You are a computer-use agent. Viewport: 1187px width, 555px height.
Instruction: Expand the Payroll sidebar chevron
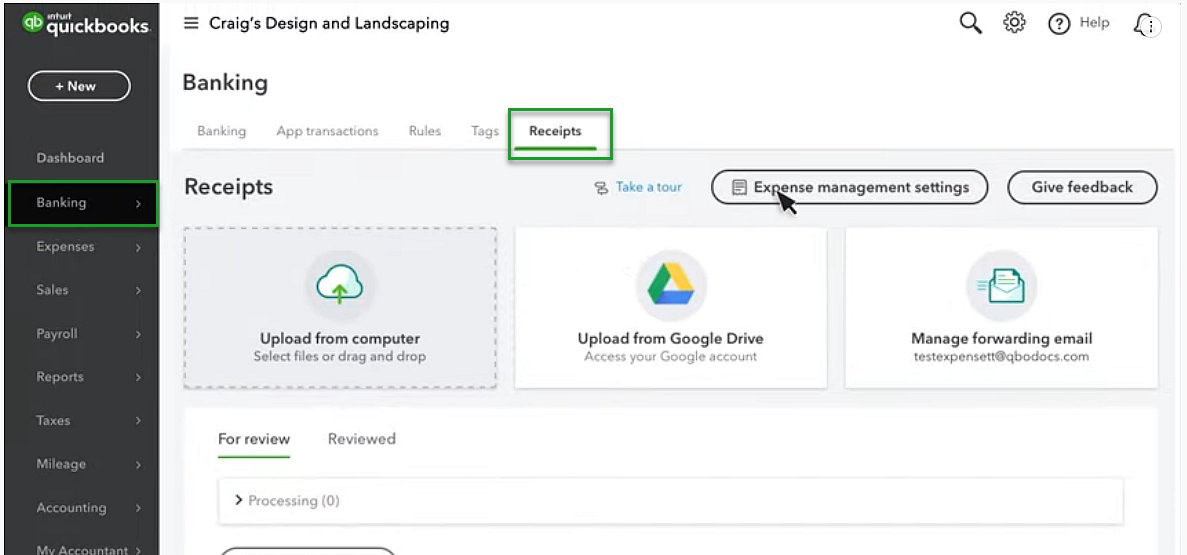coord(139,335)
